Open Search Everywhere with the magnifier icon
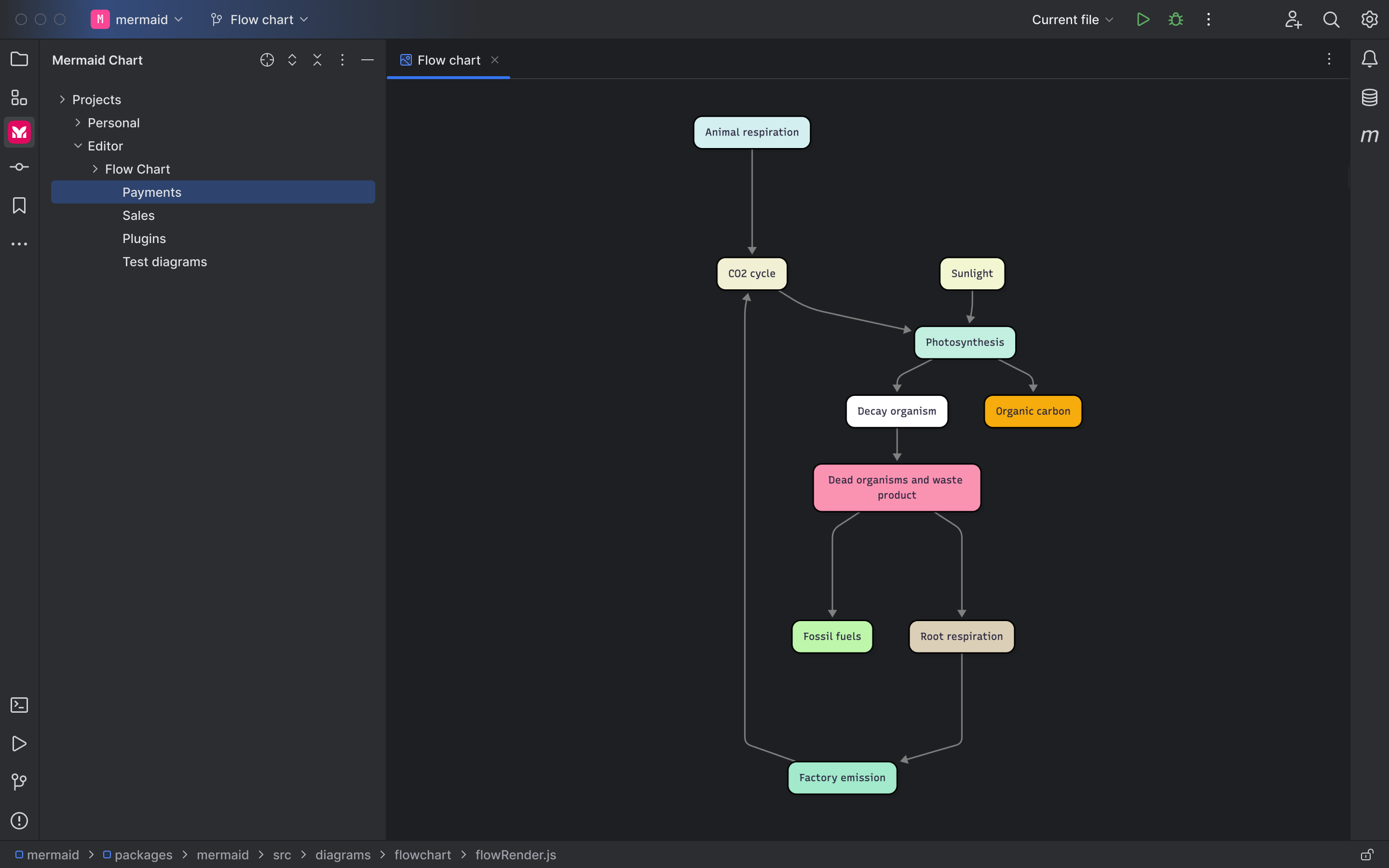The height and width of the screenshot is (868, 1389). pyautogui.click(x=1332, y=19)
